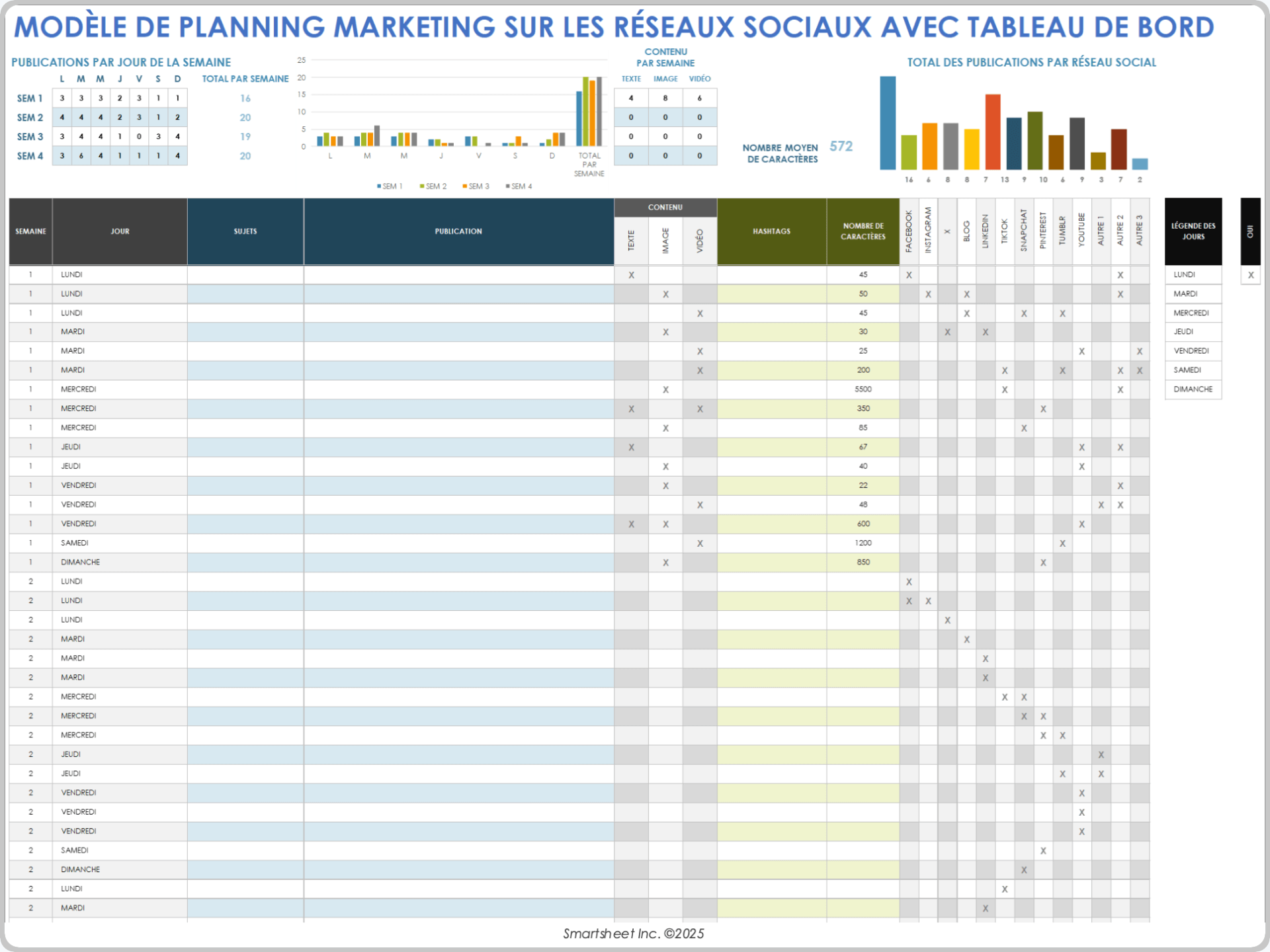The height and width of the screenshot is (952, 1270).
Task: Select MERCREDI in the day legend list
Action: point(1193,313)
